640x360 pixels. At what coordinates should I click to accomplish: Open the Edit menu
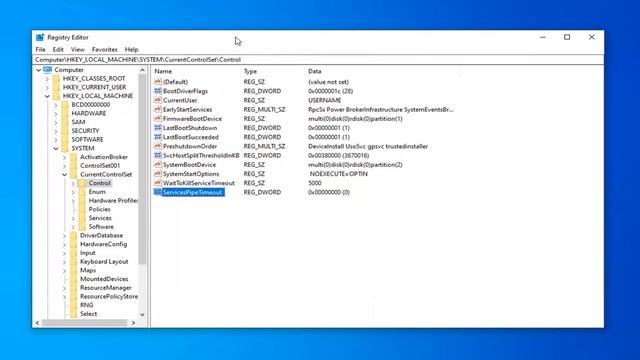[58, 49]
